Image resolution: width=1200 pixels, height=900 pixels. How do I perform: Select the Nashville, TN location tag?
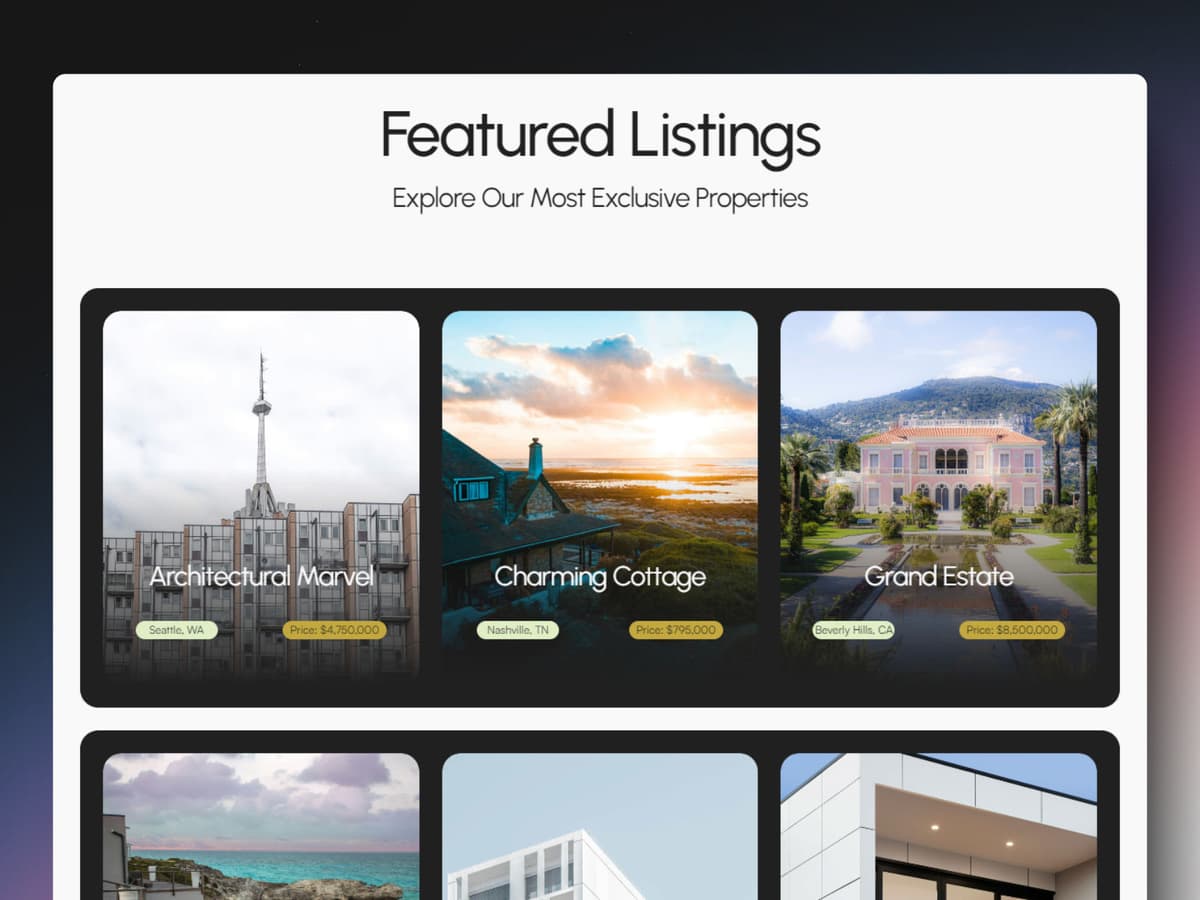click(517, 630)
